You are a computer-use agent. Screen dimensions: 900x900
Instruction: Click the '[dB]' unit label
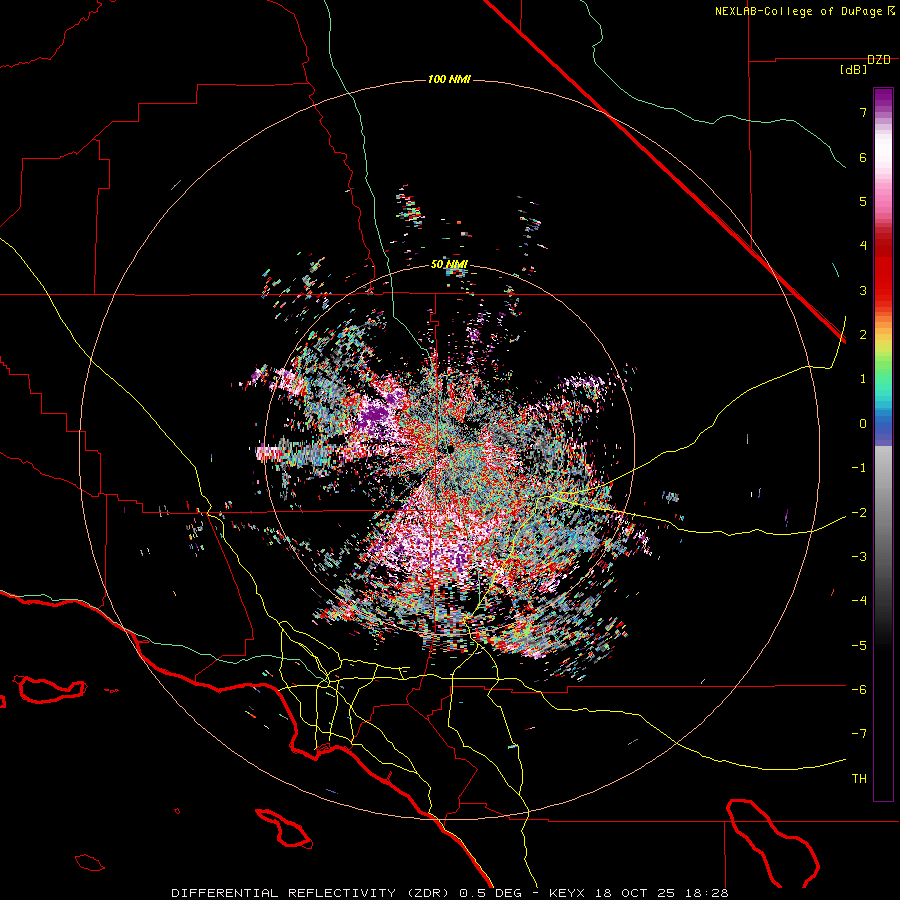853,70
